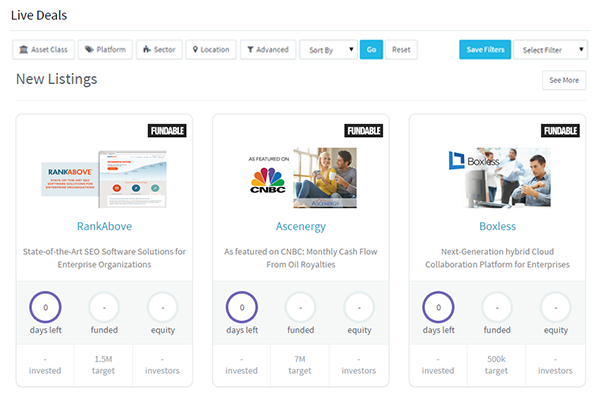Image resolution: width=600 pixels, height=400 pixels.
Task: Click the Live Deals page heading
Action: point(39,15)
